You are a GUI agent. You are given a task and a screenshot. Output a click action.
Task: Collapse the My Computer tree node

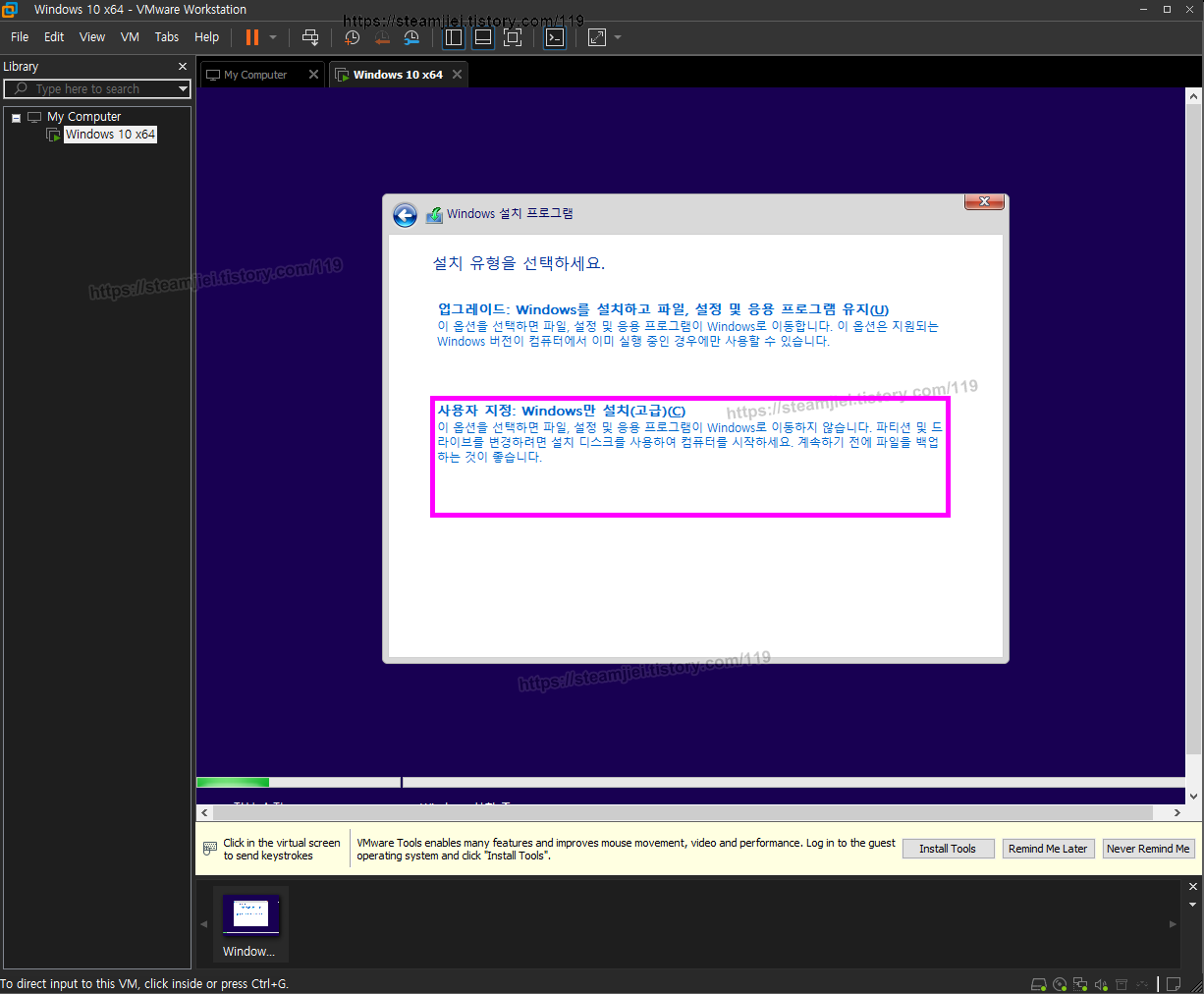(16, 118)
